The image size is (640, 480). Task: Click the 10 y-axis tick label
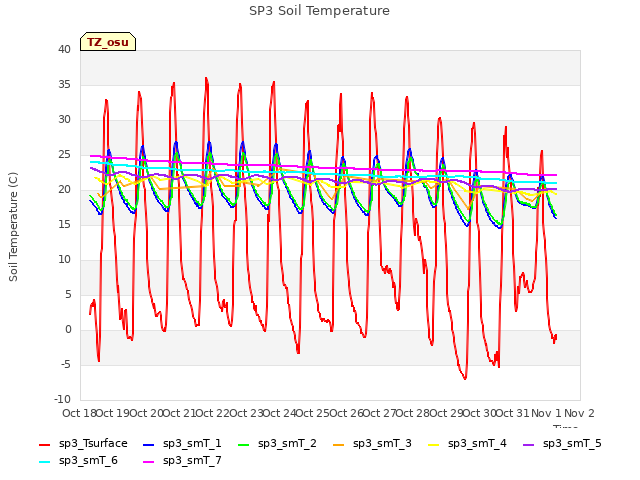tap(64, 260)
